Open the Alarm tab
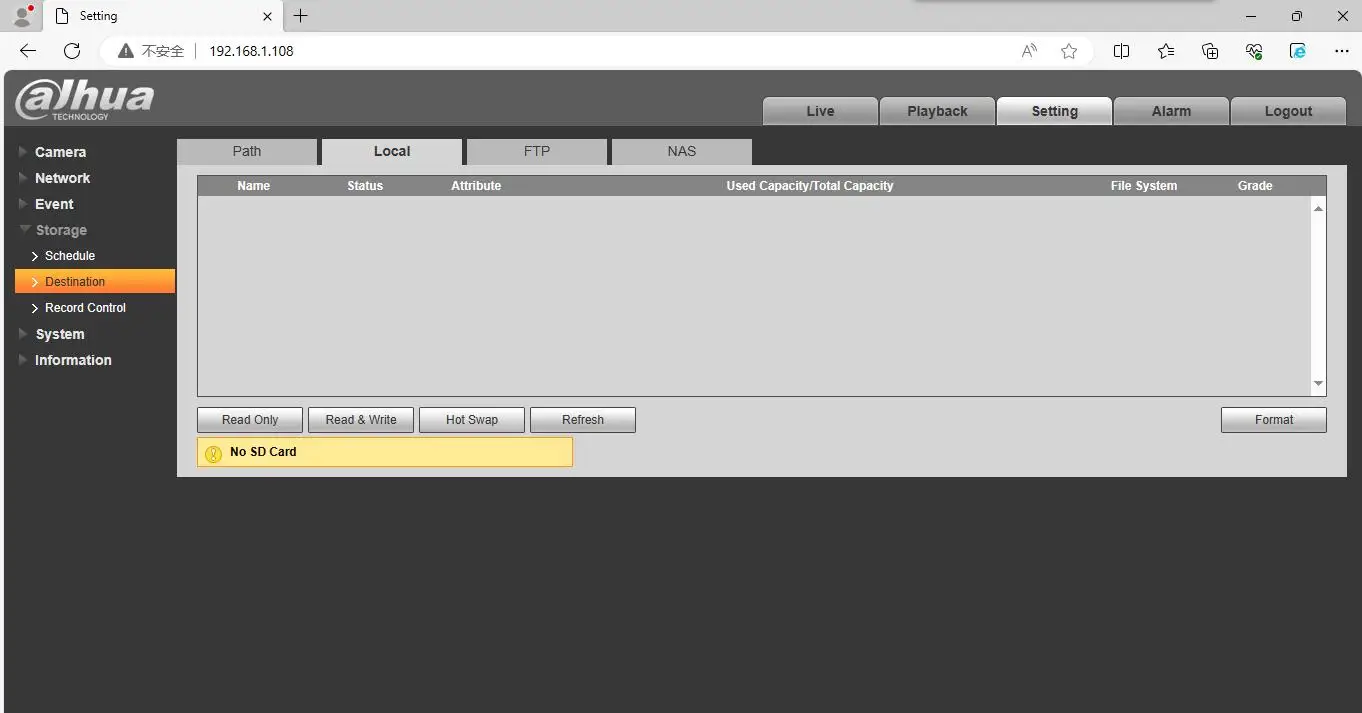This screenshot has width=1362, height=713. pyautogui.click(x=1171, y=111)
